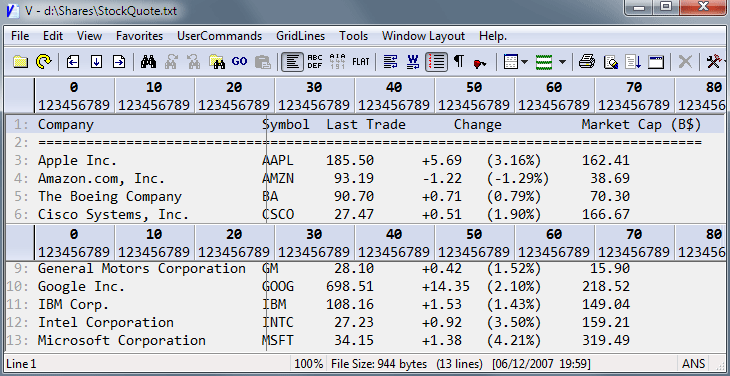Click the 'ANS' encoding status field
Viewport: 730px width, 376px height.
pos(694,363)
